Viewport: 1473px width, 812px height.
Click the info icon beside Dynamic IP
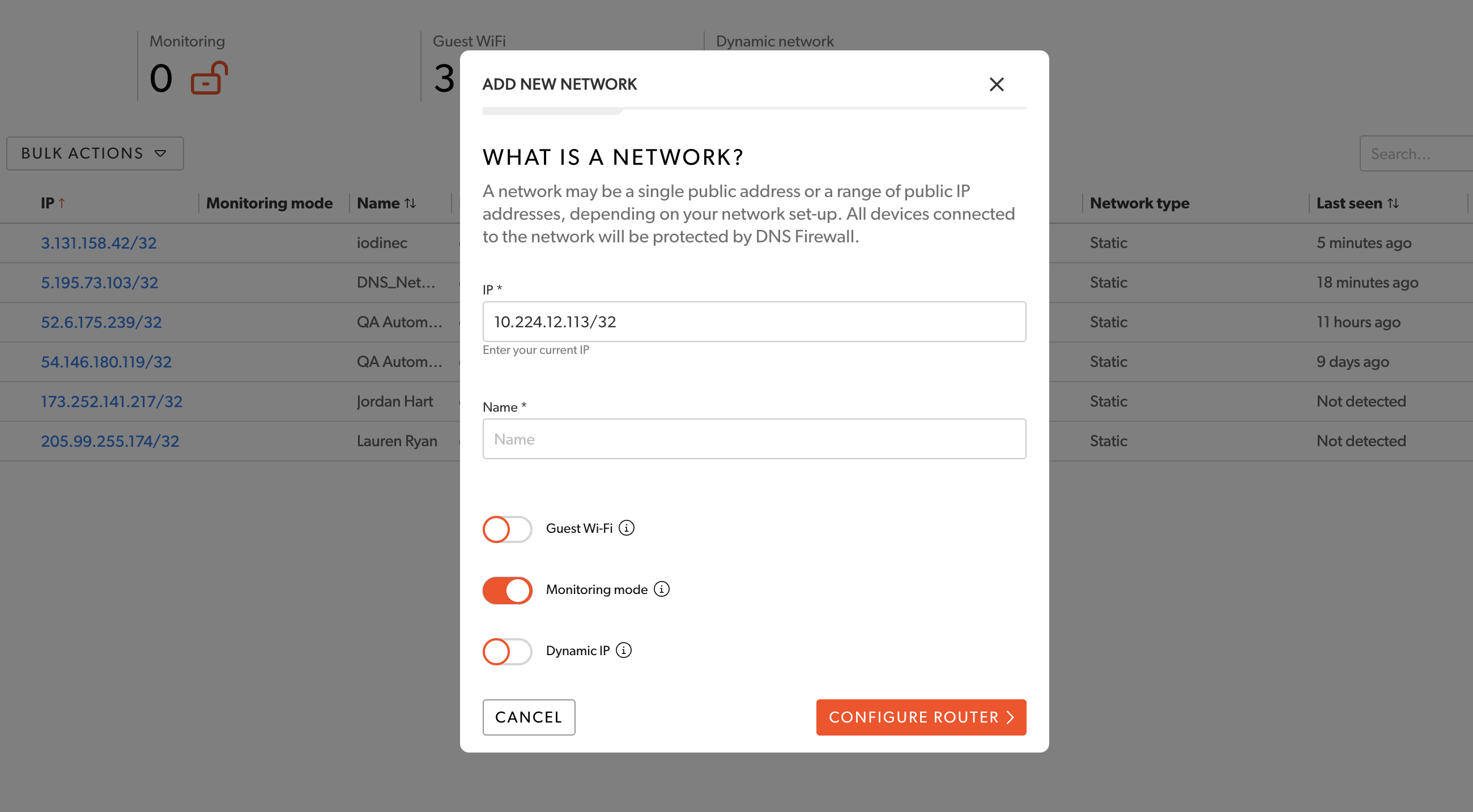pyautogui.click(x=624, y=650)
